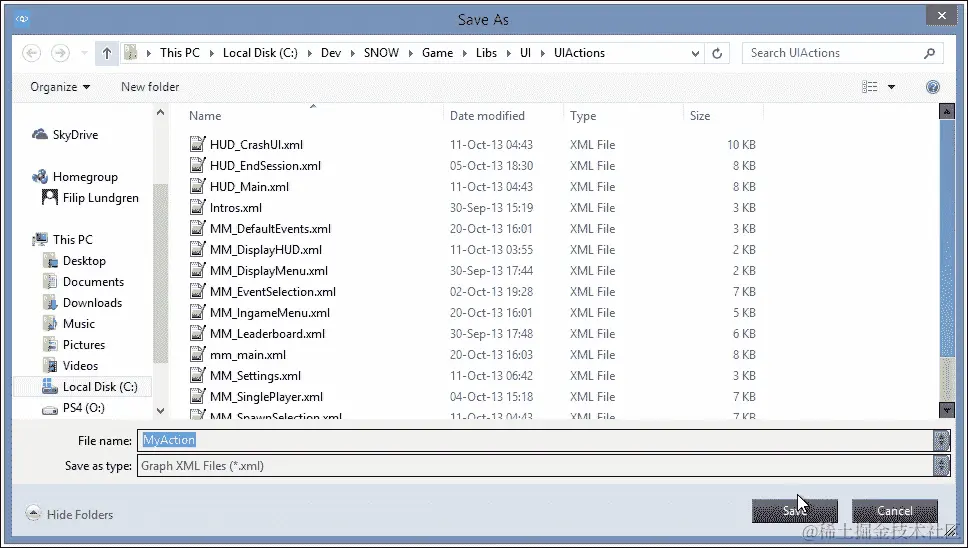Click sidebar scroll up arrow
968x548 pixels.
pos(161,112)
